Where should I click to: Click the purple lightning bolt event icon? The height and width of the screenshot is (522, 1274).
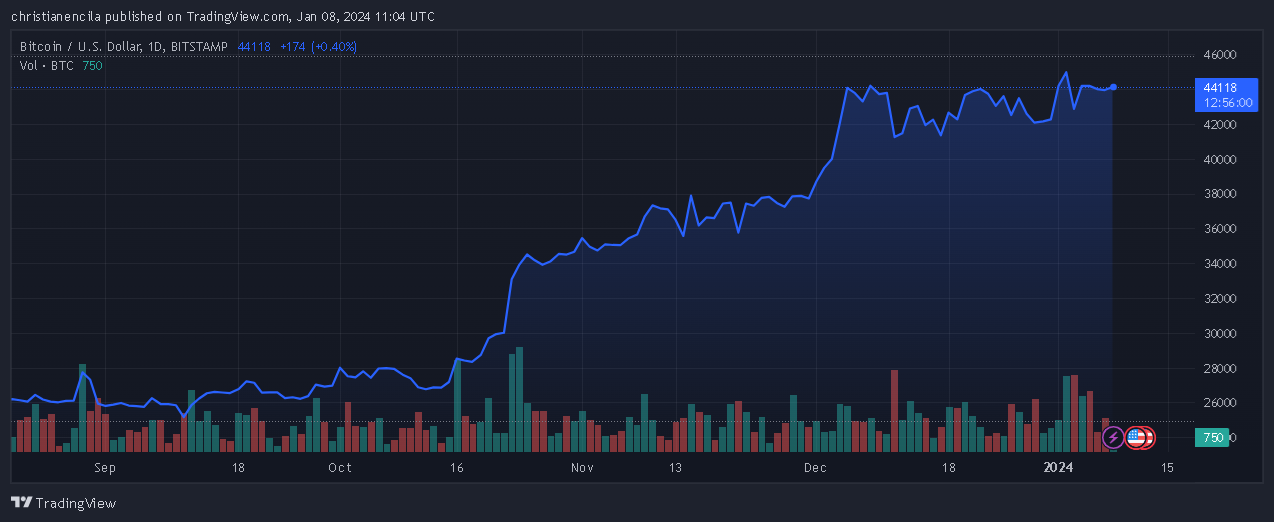[1113, 437]
